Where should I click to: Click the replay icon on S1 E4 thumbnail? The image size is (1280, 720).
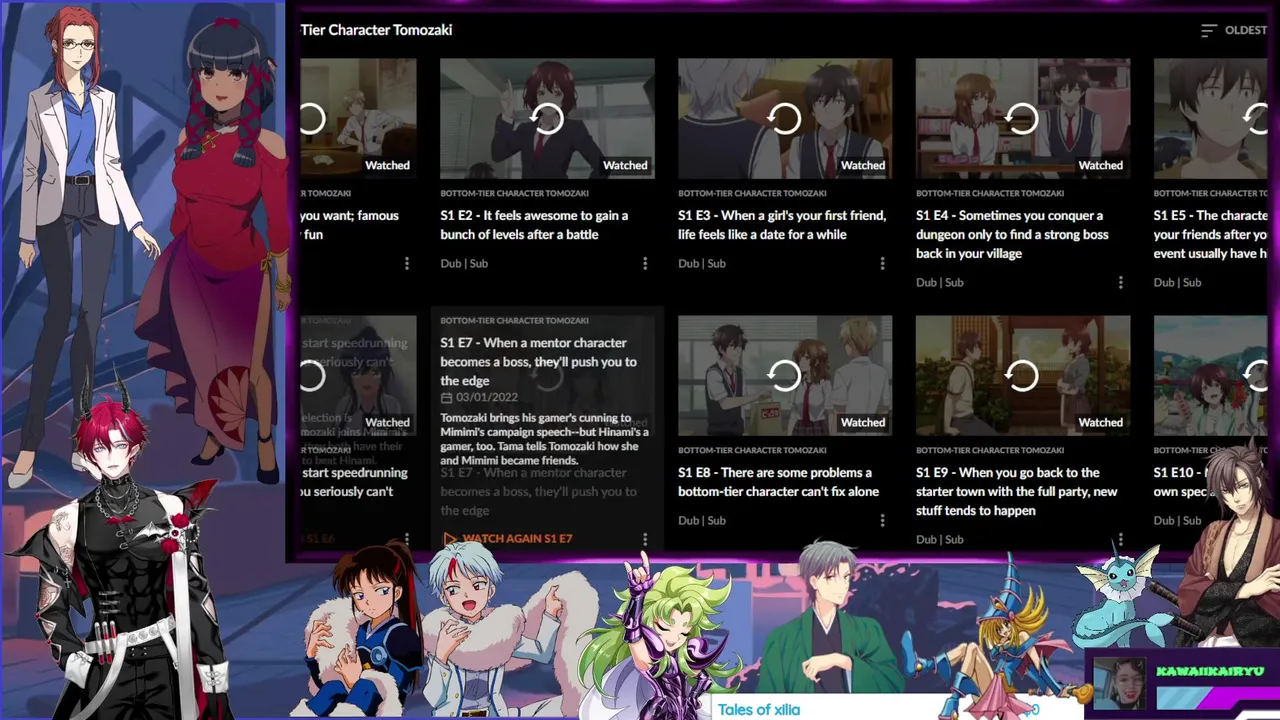[x=1023, y=119]
